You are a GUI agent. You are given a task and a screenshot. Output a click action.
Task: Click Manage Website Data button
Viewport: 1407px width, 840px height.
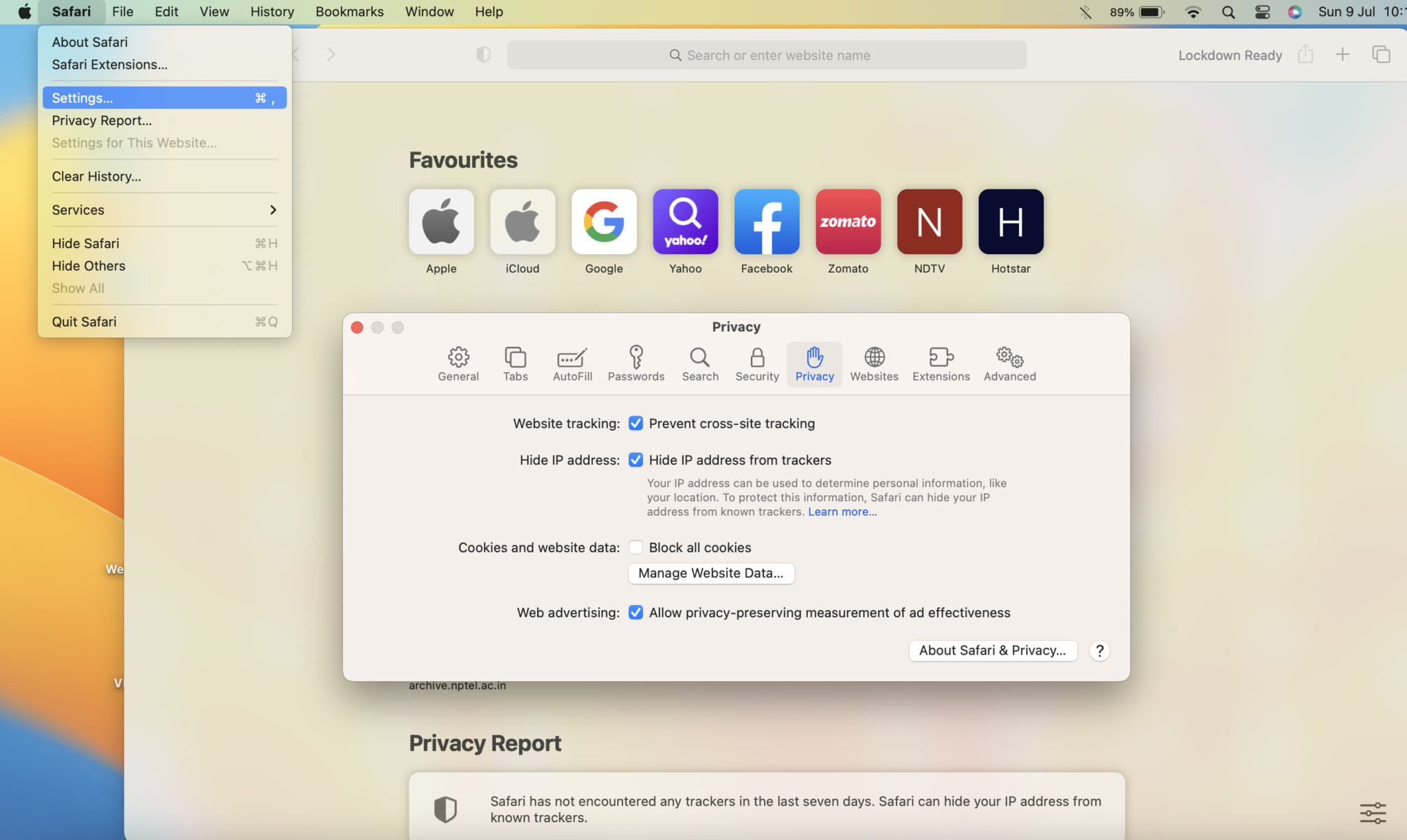[x=711, y=573]
